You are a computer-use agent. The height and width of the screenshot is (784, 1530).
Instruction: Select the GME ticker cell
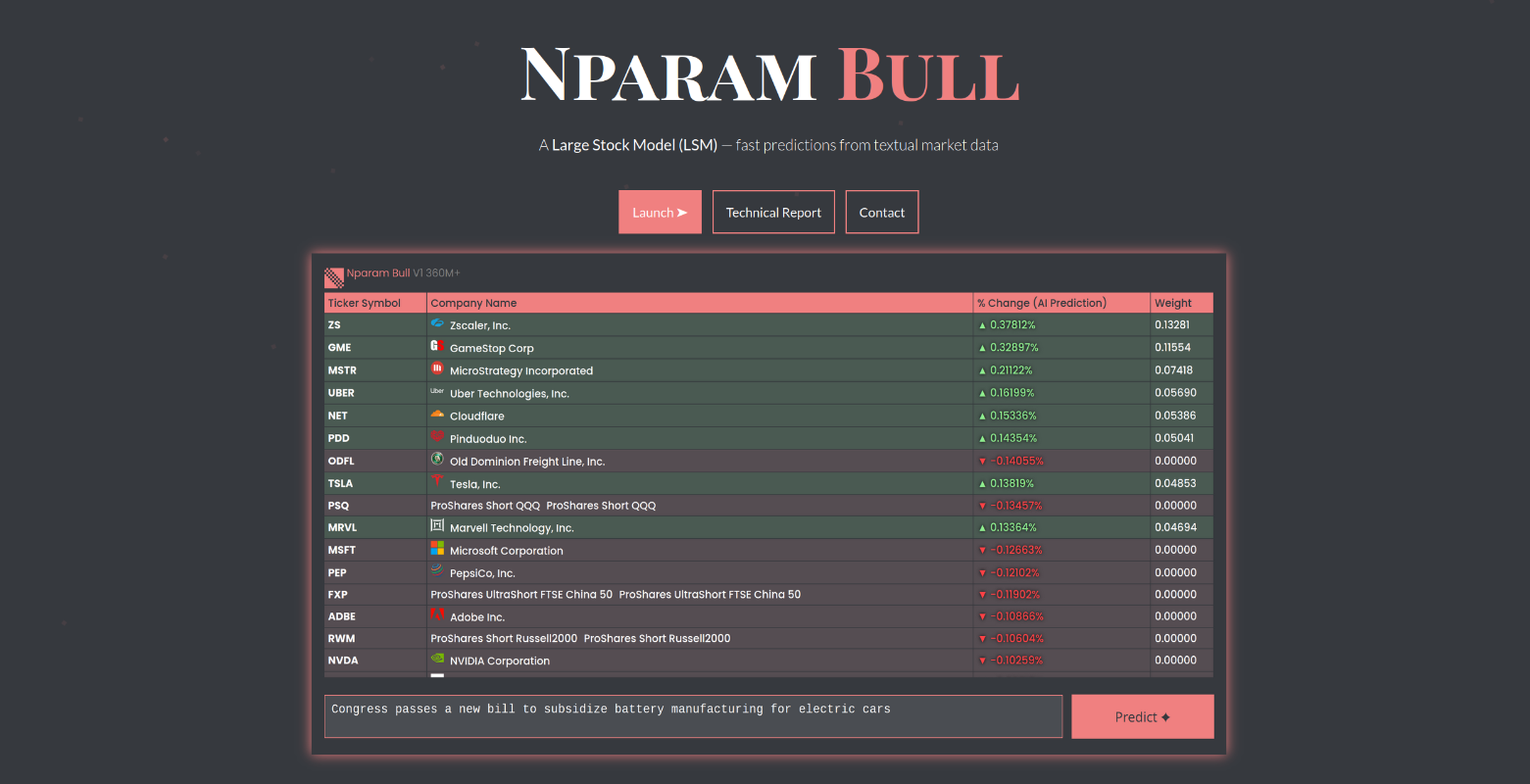click(x=375, y=347)
